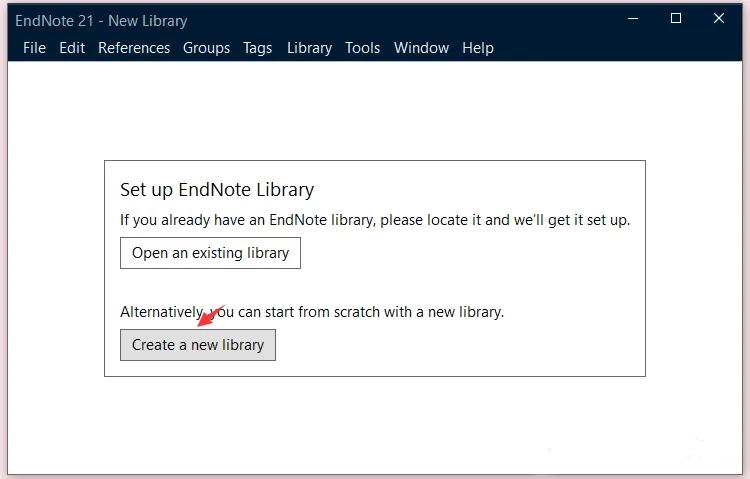
Task: Close the EndNote 21 window
Action: click(719, 18)
